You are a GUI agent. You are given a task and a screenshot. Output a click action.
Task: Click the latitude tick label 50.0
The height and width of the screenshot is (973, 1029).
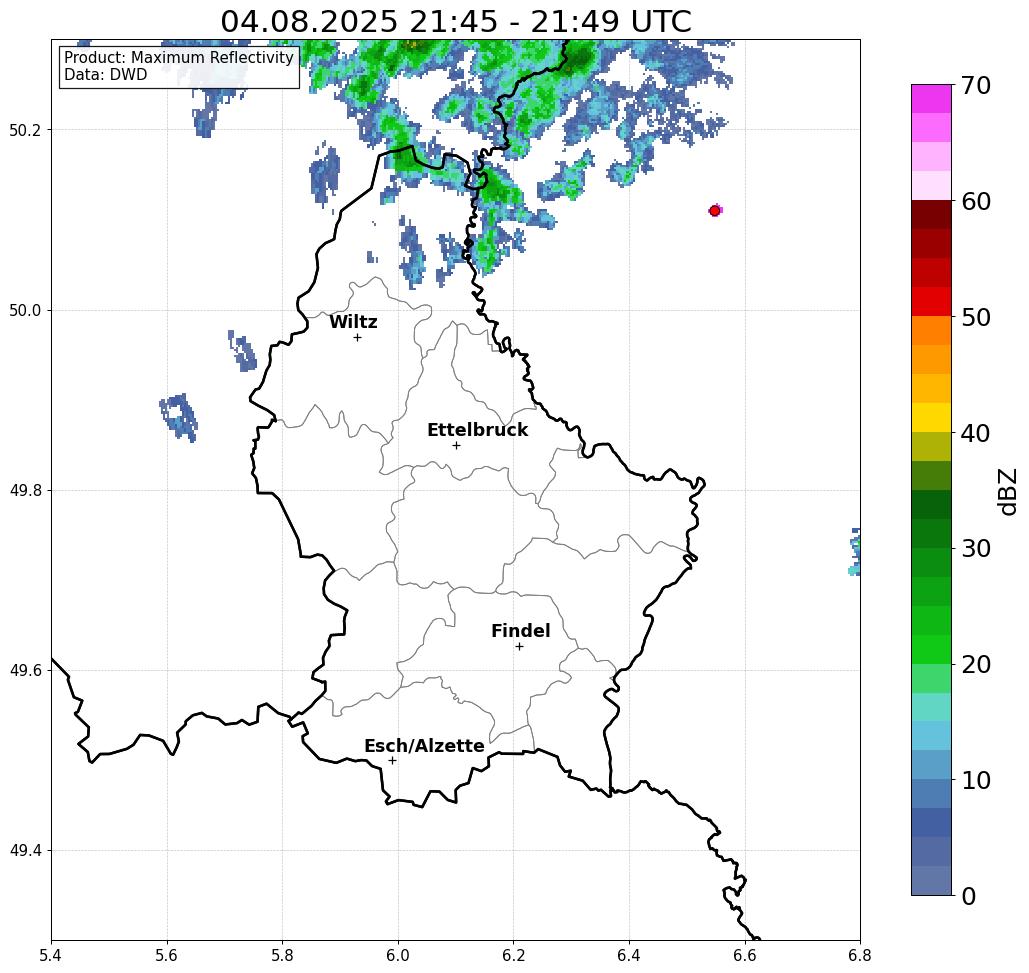25,310
